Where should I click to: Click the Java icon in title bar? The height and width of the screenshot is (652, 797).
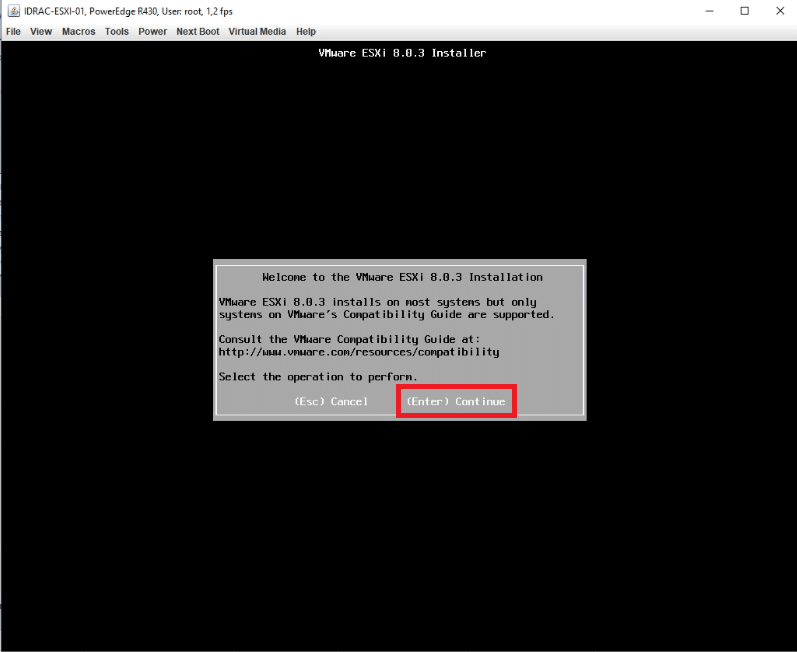point(10,11)
